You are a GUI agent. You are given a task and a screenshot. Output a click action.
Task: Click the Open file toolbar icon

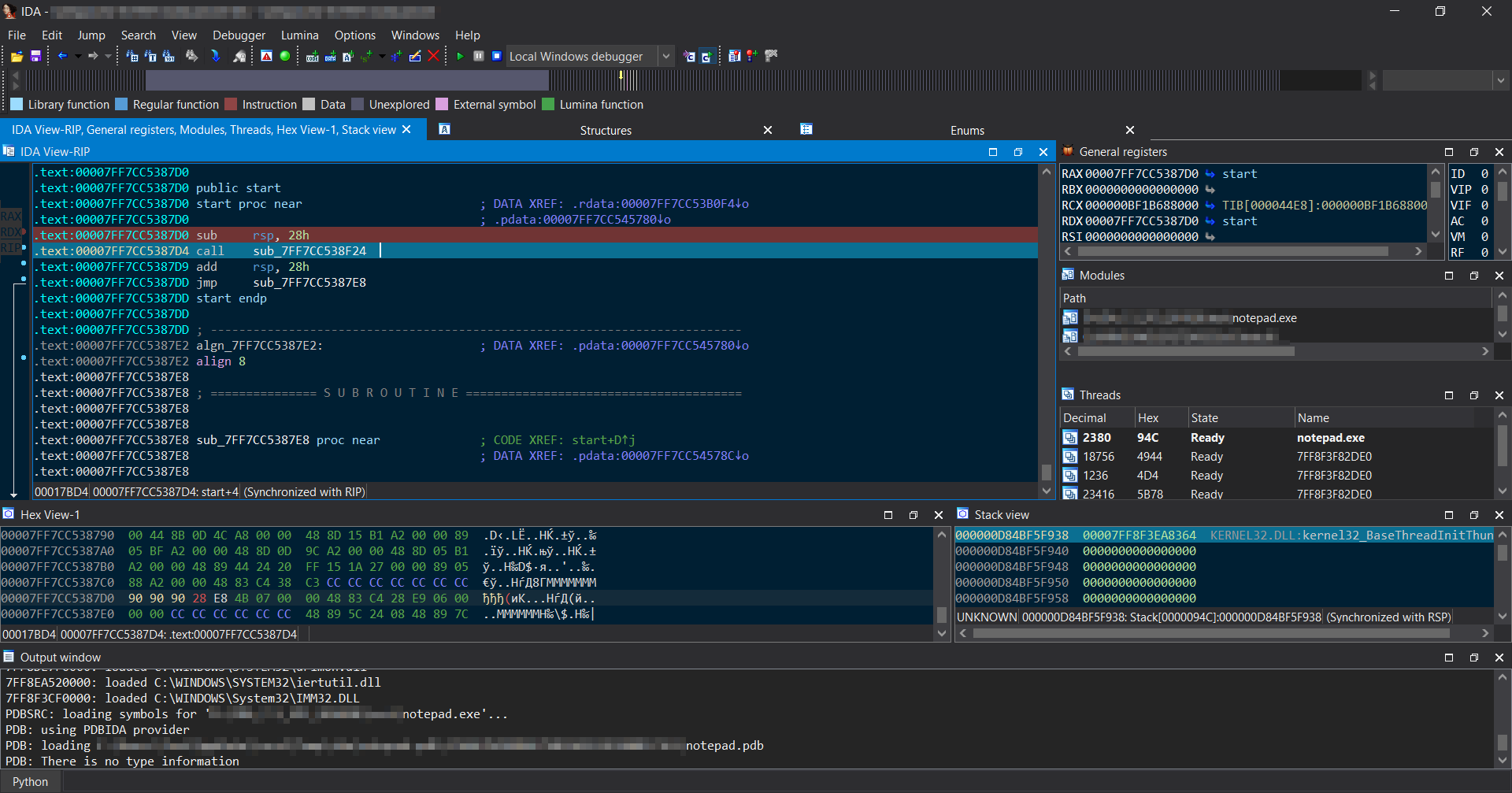(x=17, y=57)
